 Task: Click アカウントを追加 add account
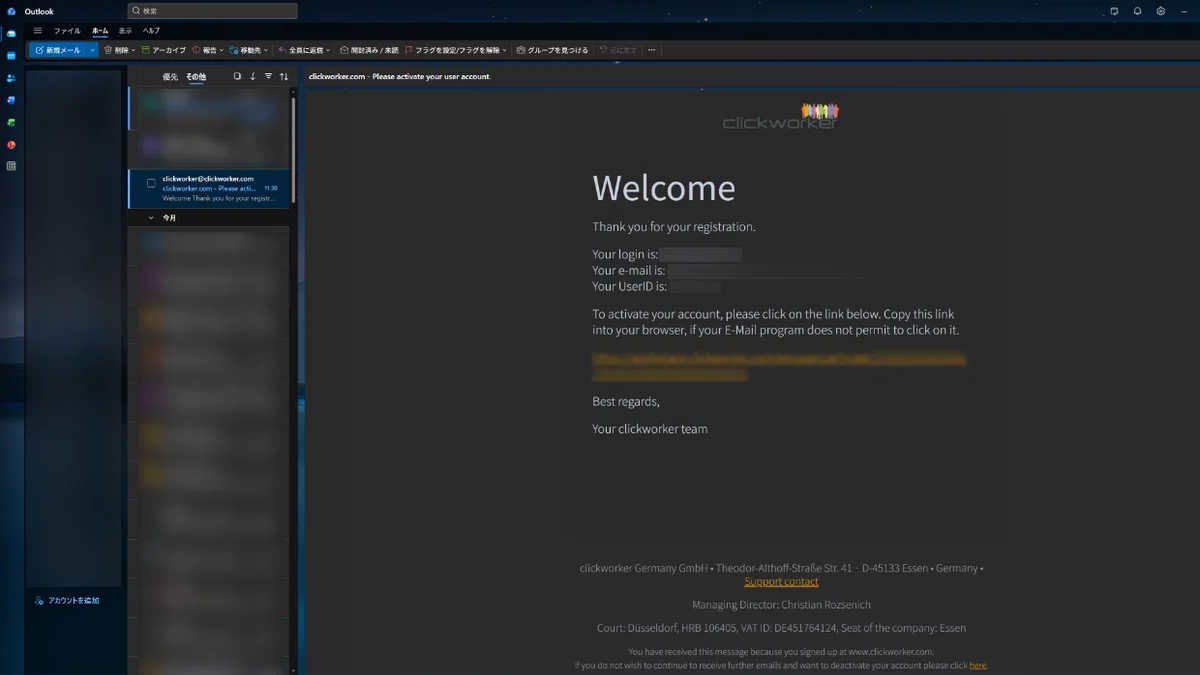67,600
